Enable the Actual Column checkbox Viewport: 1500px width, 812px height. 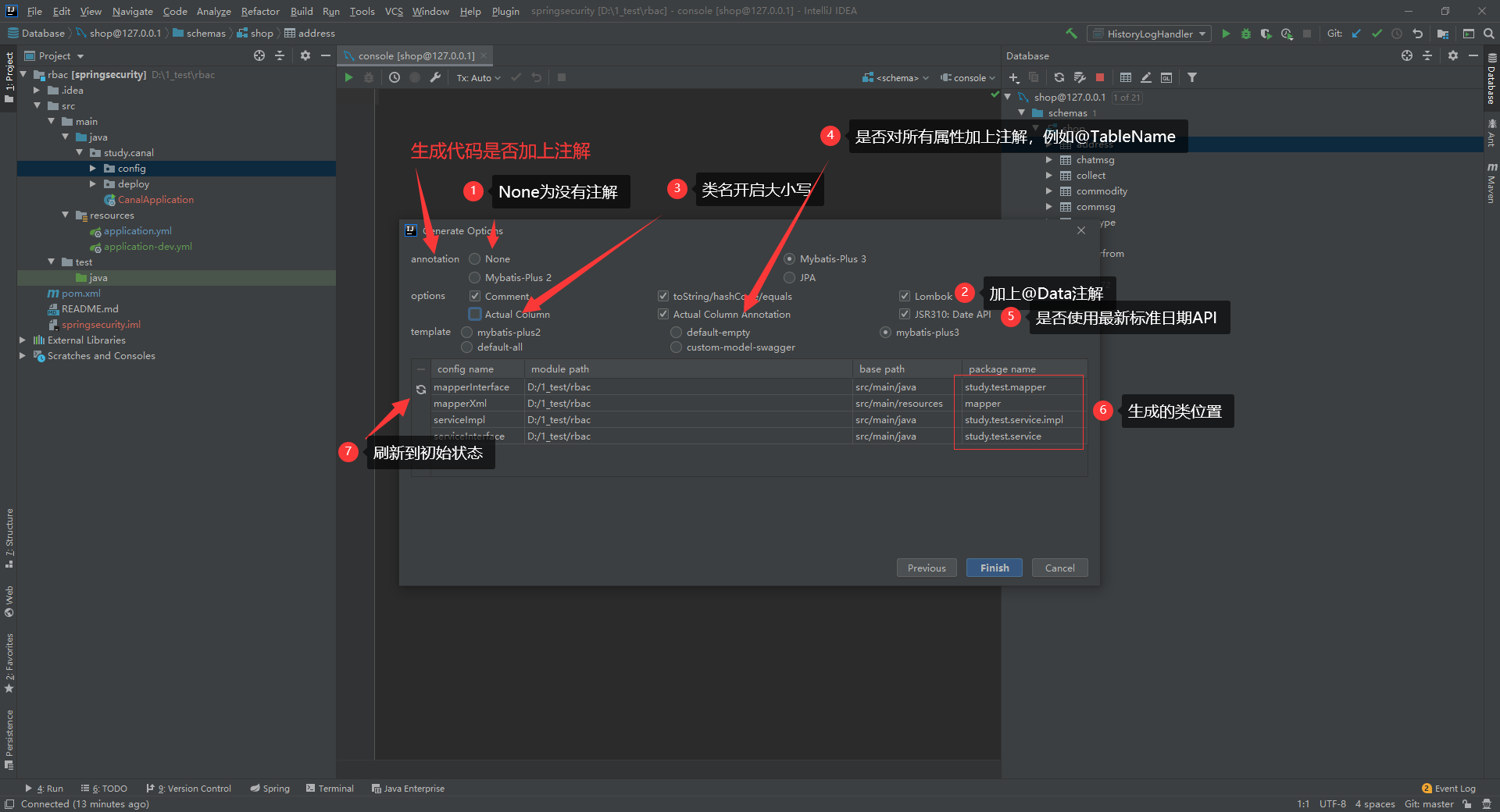pos(475,314)
